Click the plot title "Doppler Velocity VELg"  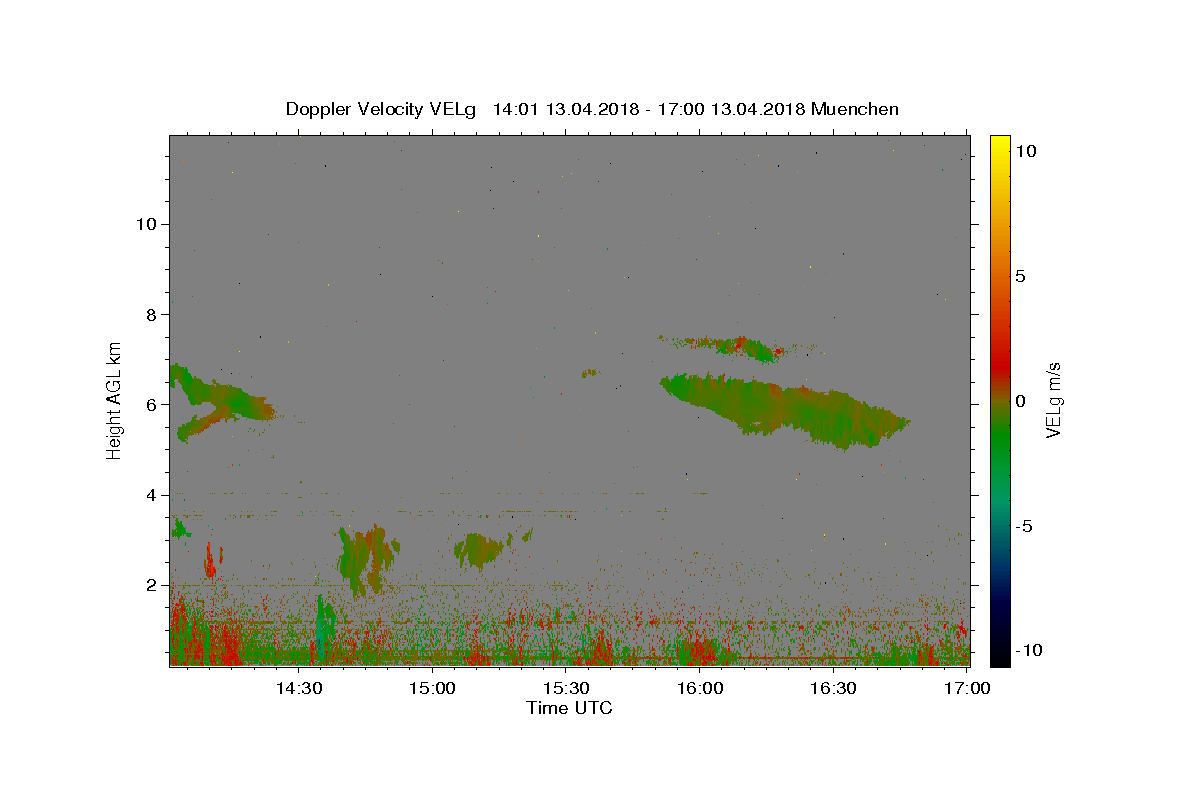point(381,109)
